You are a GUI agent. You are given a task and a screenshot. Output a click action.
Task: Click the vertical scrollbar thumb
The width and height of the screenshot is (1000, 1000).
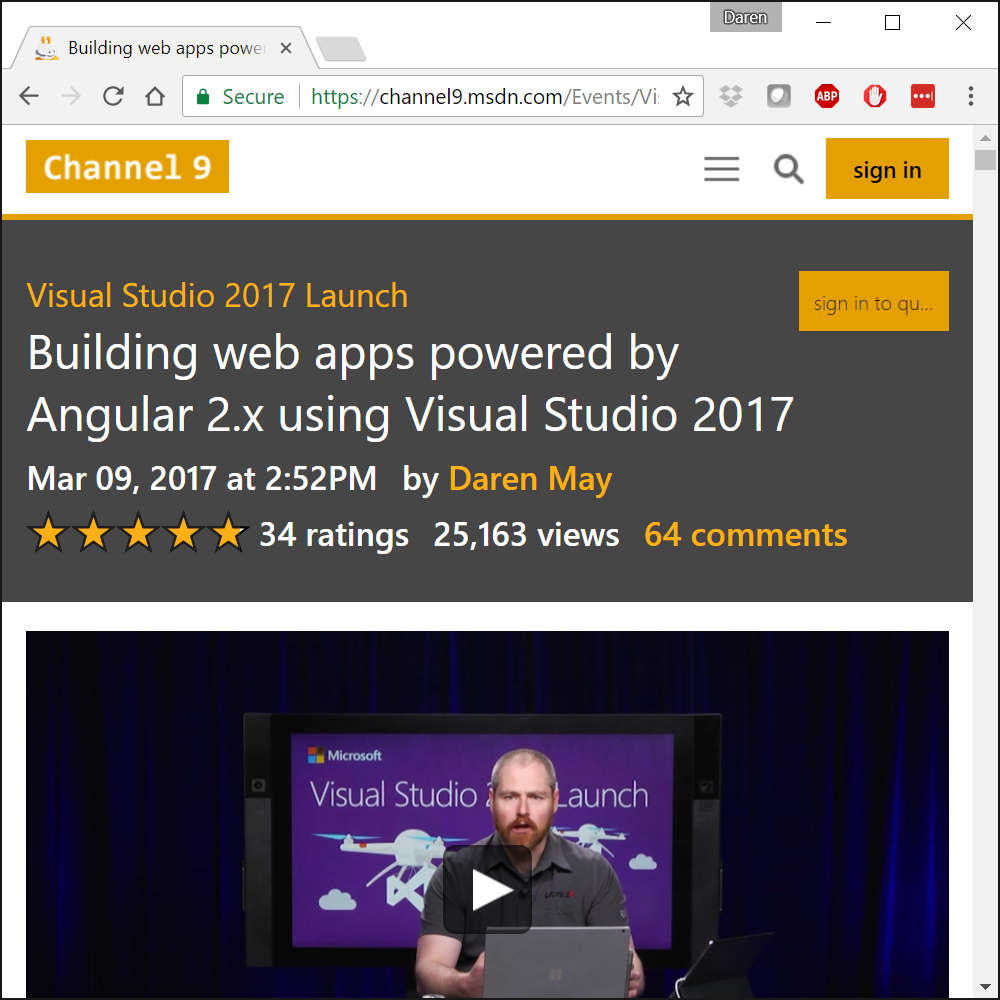pyautogui.click(x=985, y=159)
